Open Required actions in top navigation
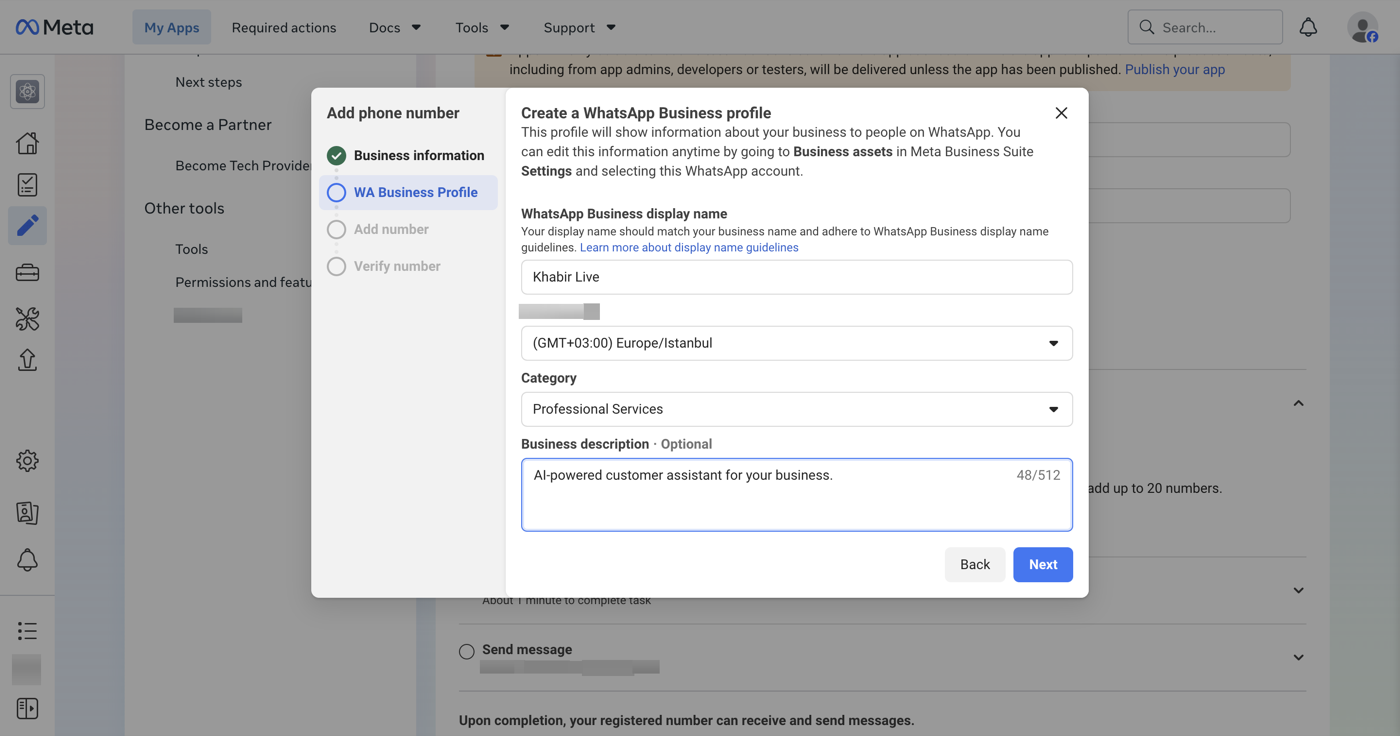Viewport: 1400px width, 736px height. coord(284,27)
